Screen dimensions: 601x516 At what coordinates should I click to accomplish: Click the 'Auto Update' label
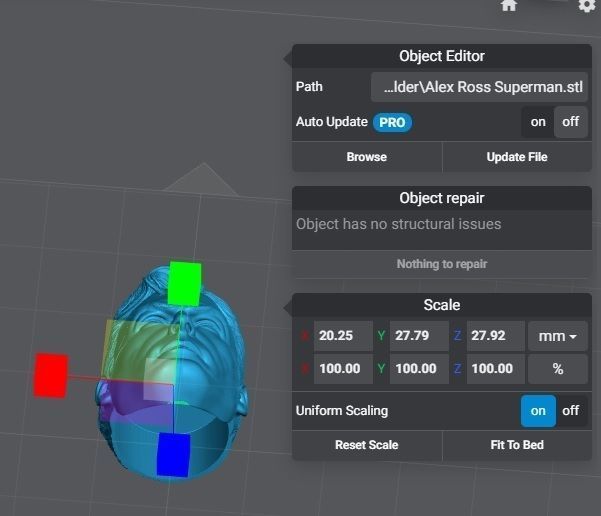pyautogui.click(x=332, y=122)
